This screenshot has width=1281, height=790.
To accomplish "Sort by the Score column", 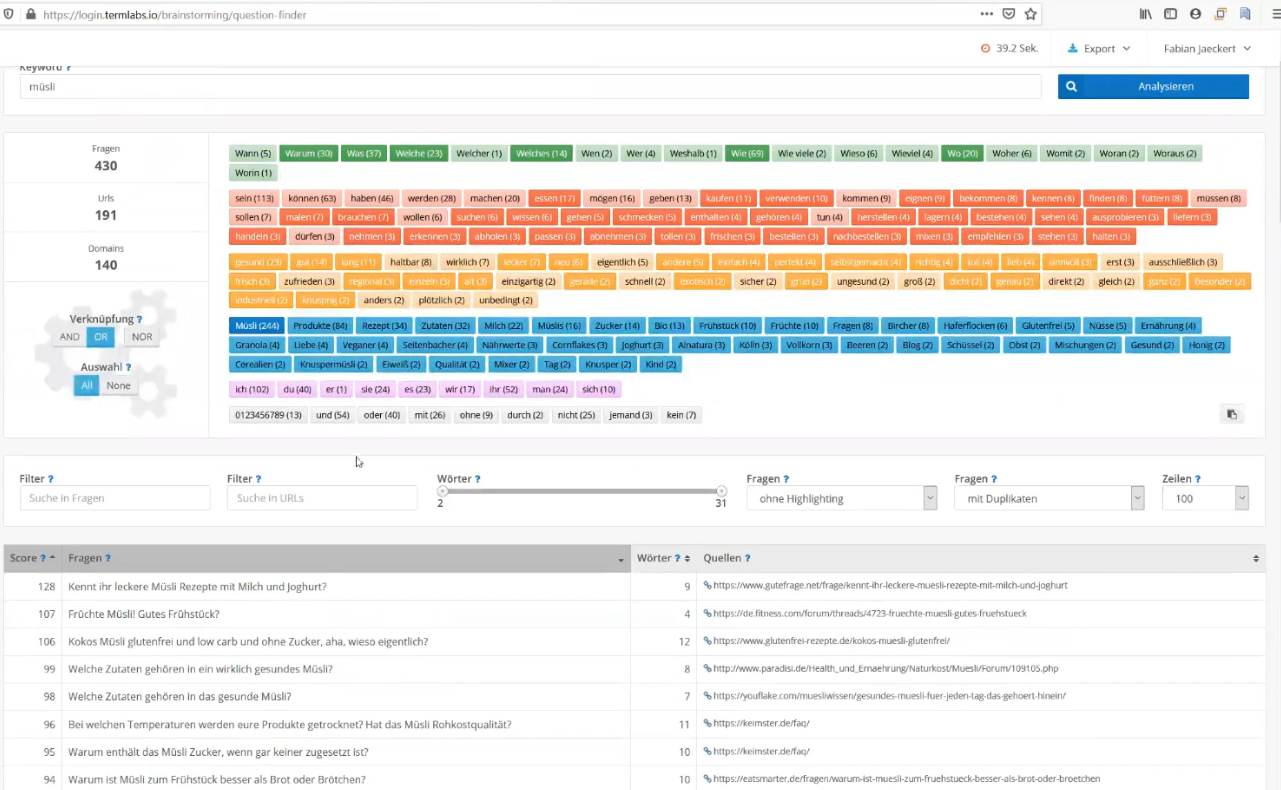I will pos(33,558).
